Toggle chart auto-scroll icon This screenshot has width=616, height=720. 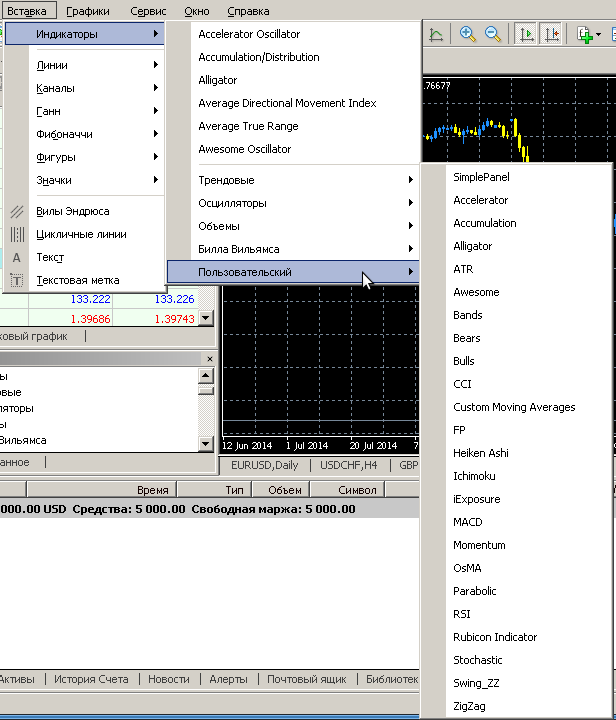tap(526, 34)
